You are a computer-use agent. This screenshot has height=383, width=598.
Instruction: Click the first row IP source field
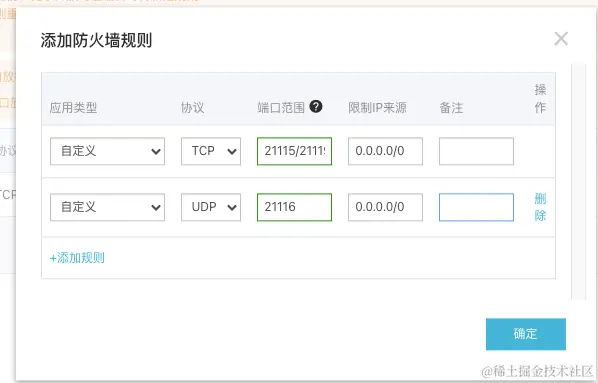[385, 151]
